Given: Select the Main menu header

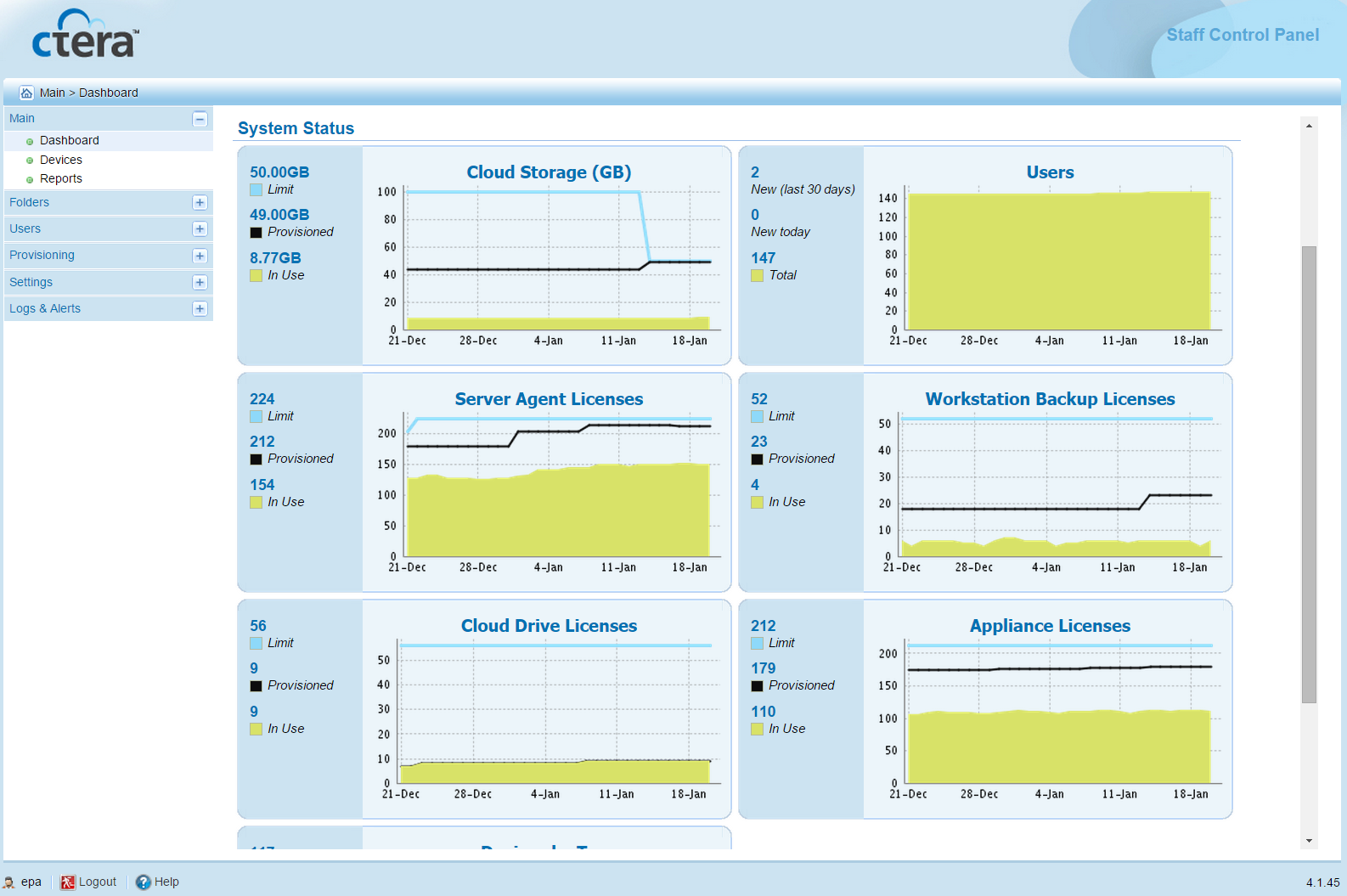Looking at the screenshot, I should click(109, 119).
